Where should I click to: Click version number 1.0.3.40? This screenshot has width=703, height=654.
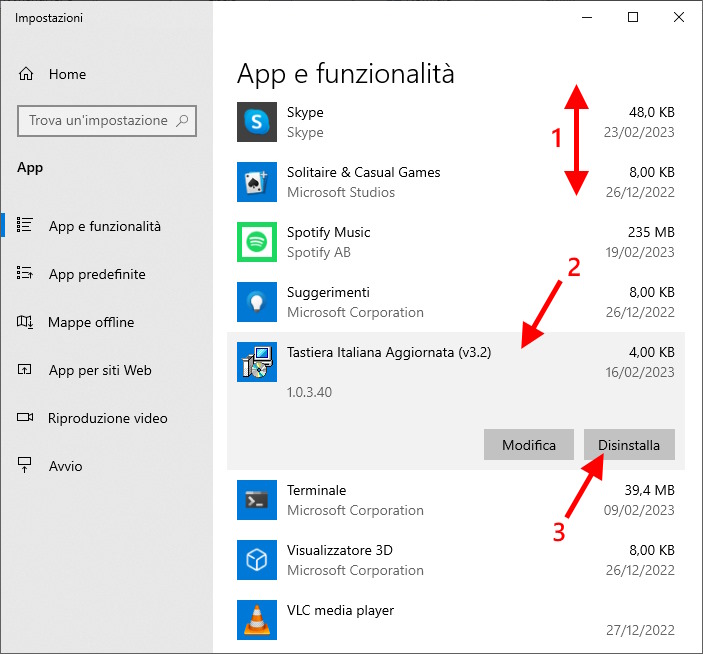pos(309,392)
